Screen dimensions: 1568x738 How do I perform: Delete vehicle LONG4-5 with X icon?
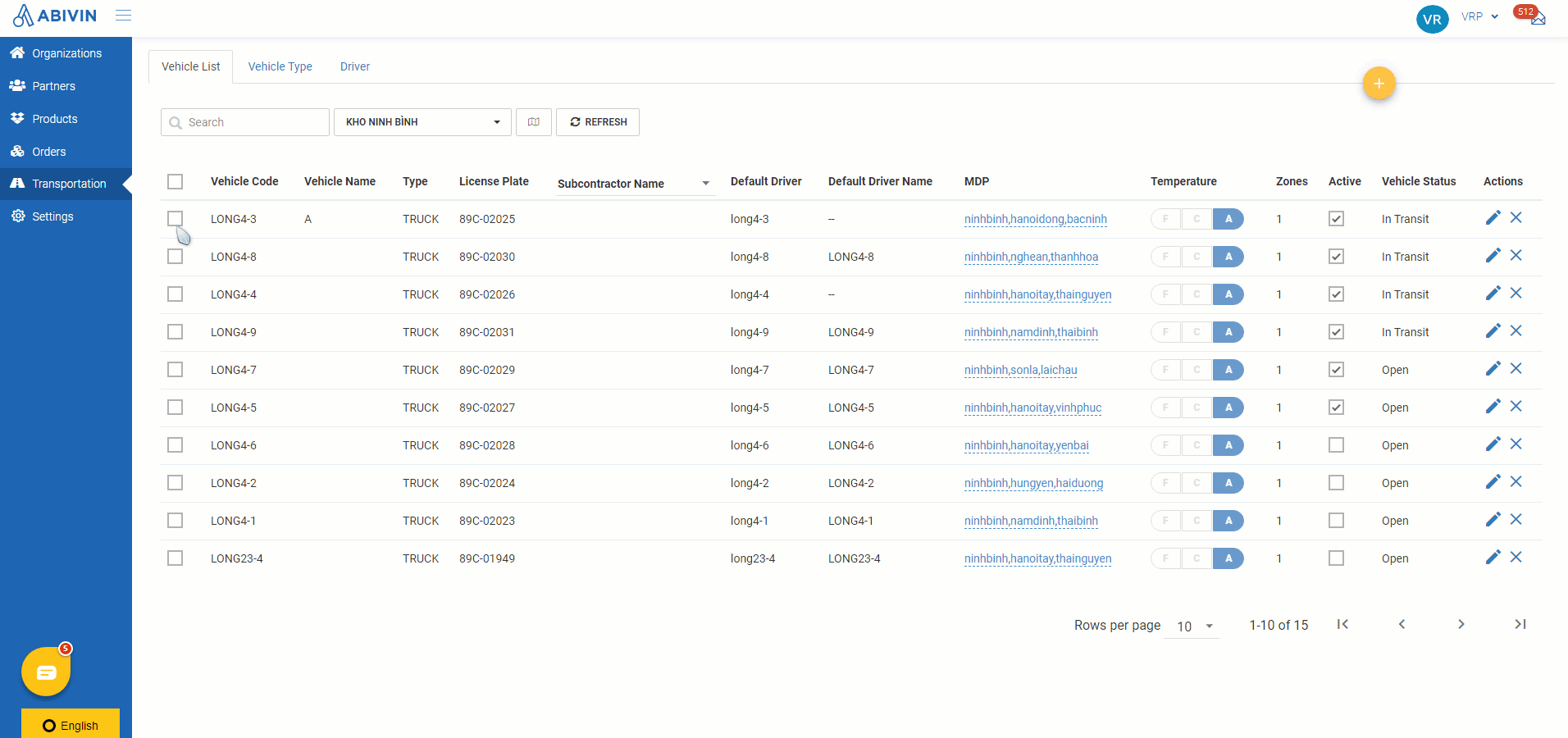(x=1516, y=406)
